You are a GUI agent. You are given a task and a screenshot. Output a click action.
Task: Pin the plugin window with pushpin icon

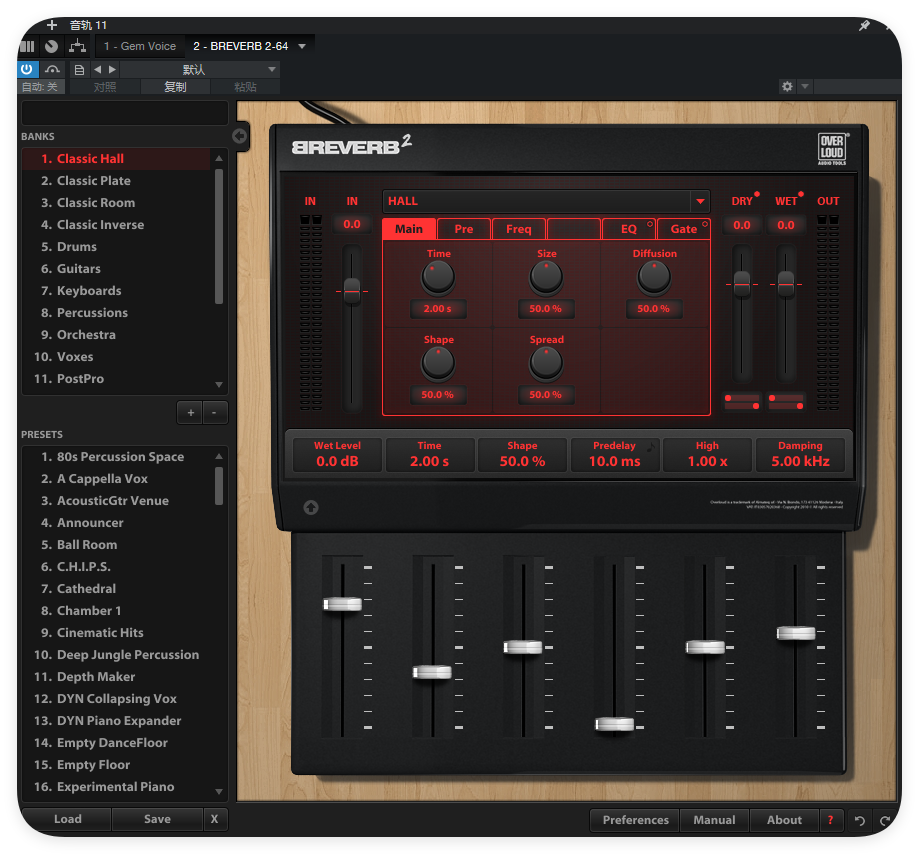tap(864, 25)
